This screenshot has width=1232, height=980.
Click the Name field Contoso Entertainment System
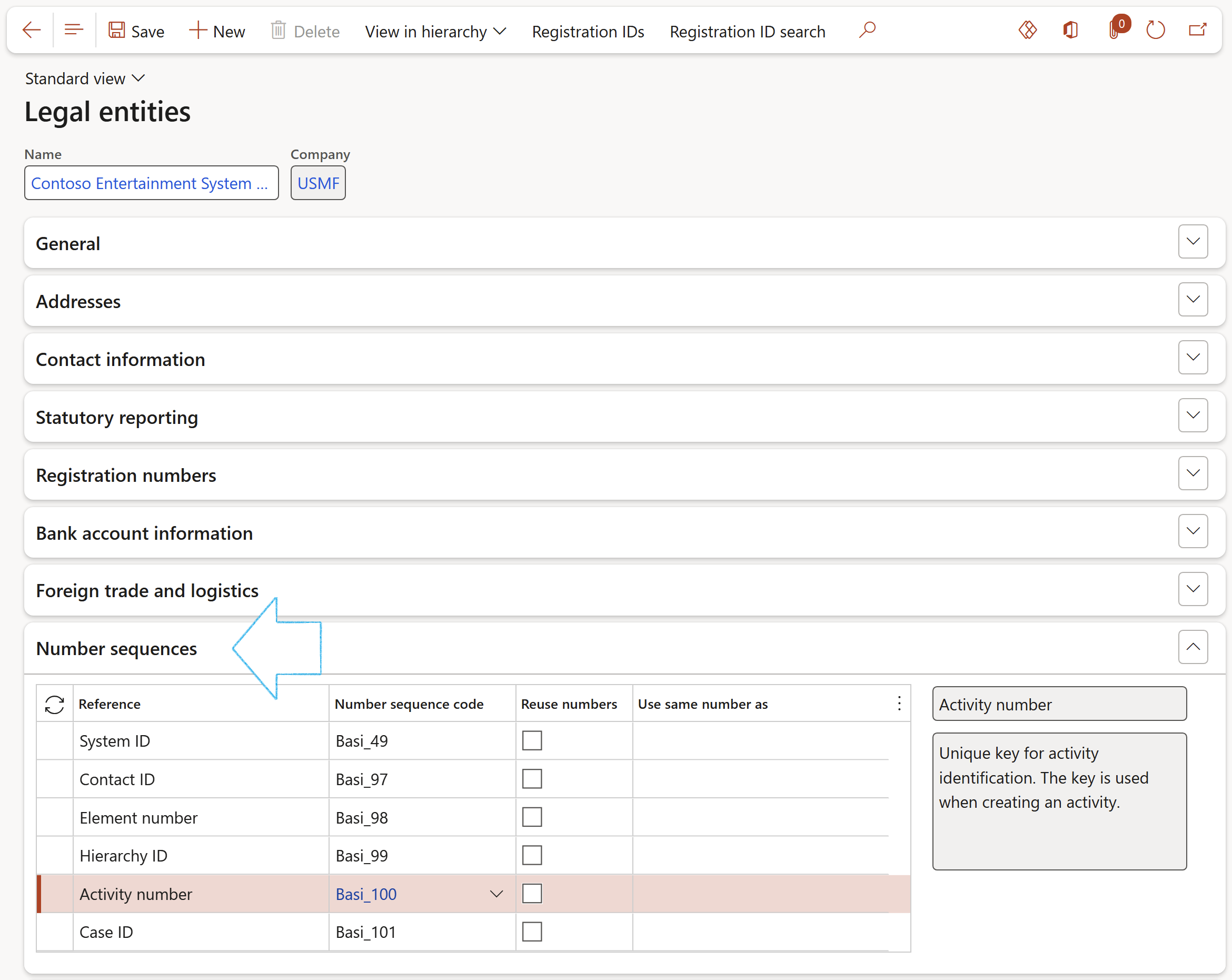151,183
